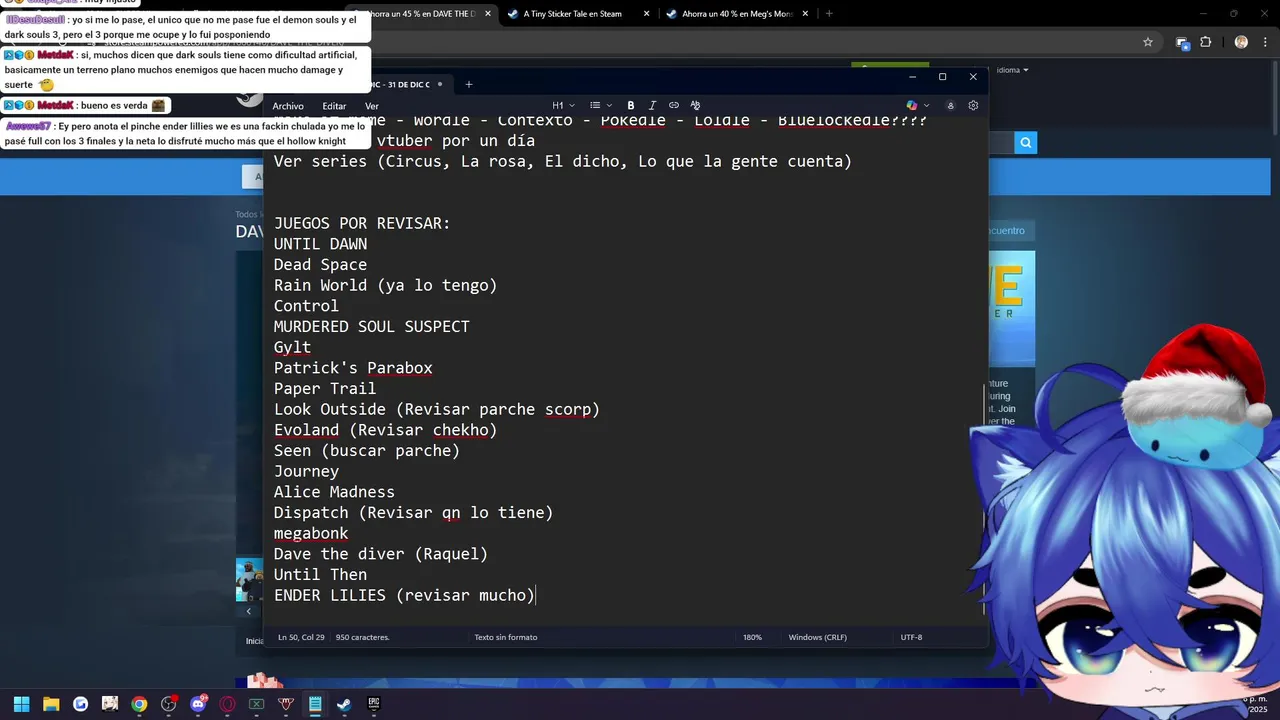Click the line 'Patrick's Parabox'
1280x720 pixels.
point(353,368)
